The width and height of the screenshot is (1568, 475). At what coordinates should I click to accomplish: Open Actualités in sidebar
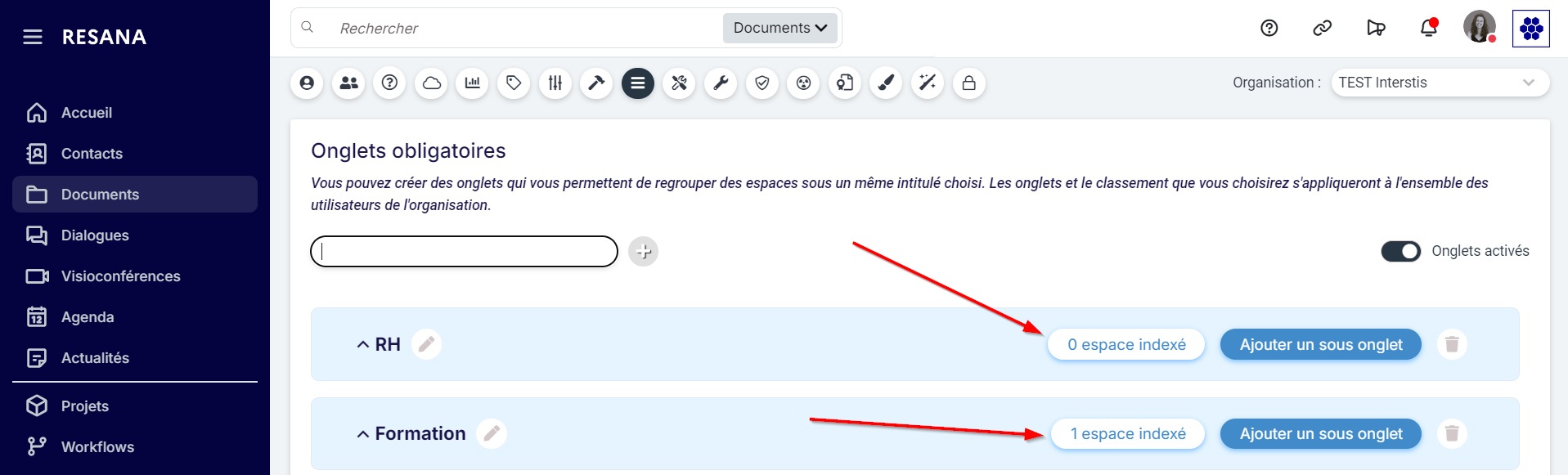135,358
